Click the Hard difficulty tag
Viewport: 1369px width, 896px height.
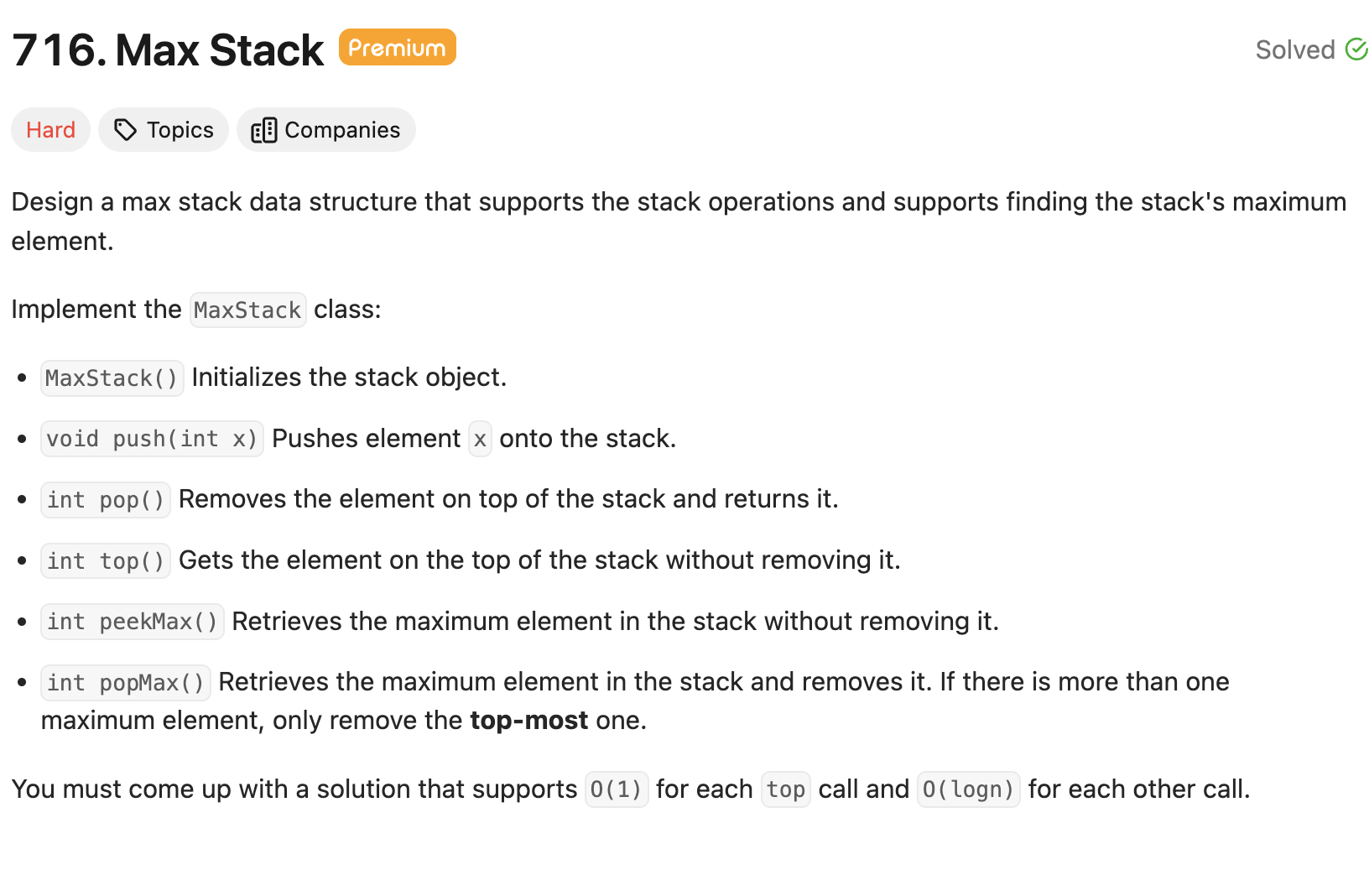50,130
